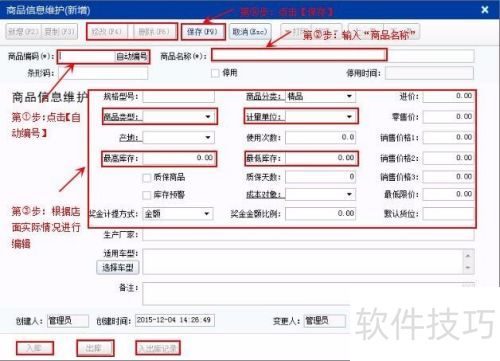
Task: Cancel editing with 取消(Esc) button
Action: coord(250,32)
